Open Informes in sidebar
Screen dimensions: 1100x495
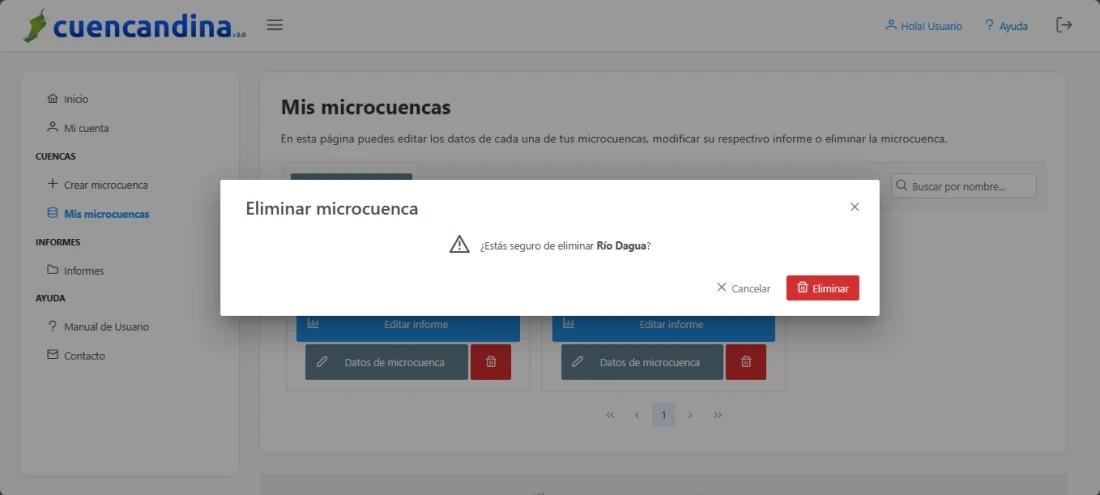point(83,271)
